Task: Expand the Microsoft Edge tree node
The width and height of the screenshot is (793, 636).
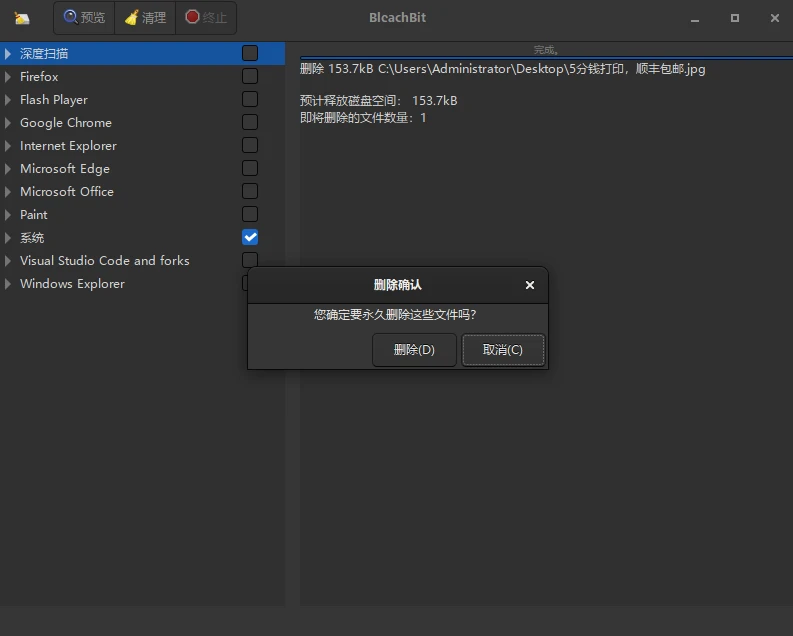Action: click(x=8, y=169)
